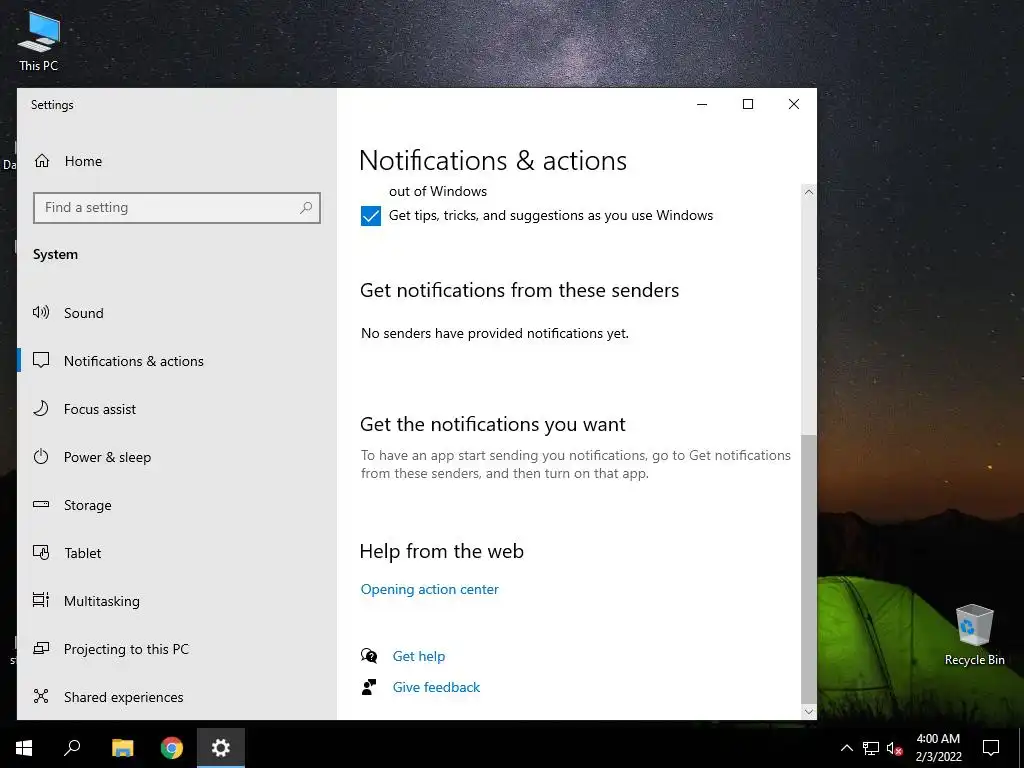Image resolution: width=1024 pixels, height=768 pixels.
Task: Open Multitasking settings
Action: click(101, 601)
